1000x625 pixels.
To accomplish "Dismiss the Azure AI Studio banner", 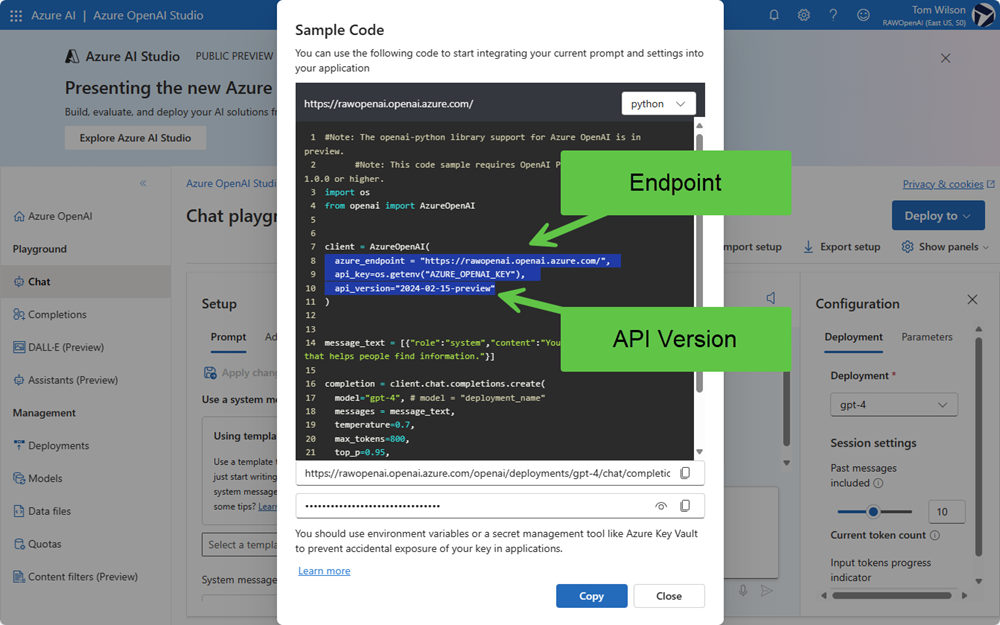I will coord(945,58).
